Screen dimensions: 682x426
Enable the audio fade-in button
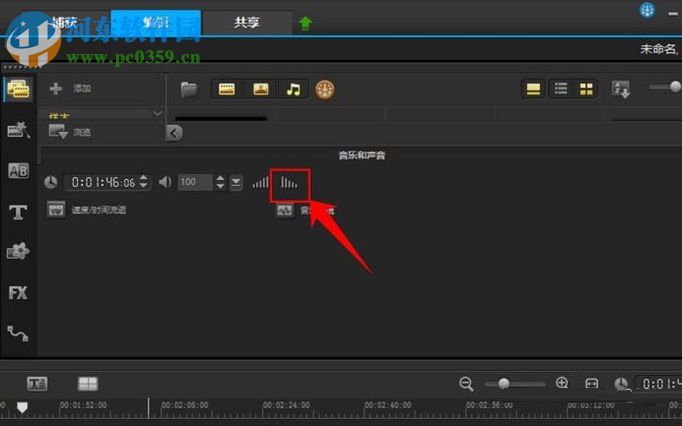coord(261,182)
